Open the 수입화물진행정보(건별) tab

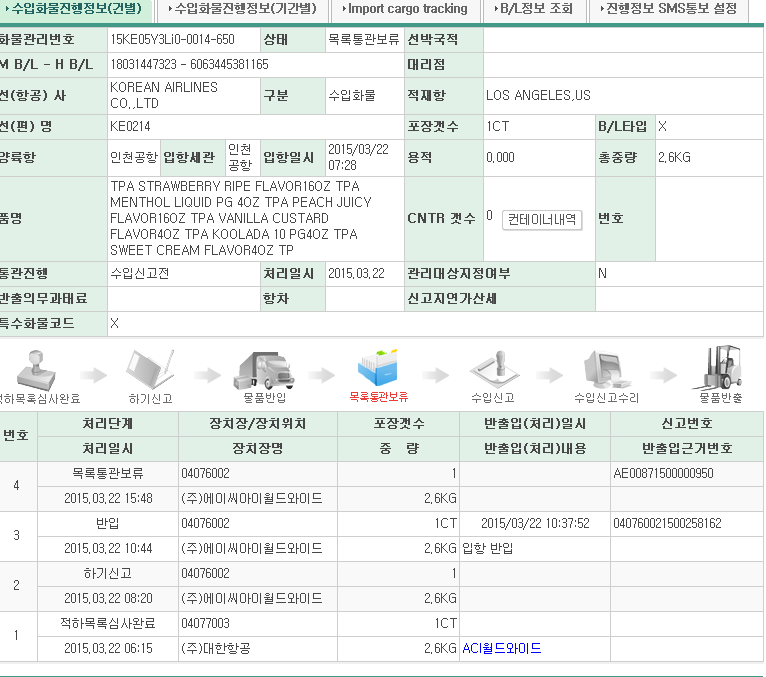[76, 9]
